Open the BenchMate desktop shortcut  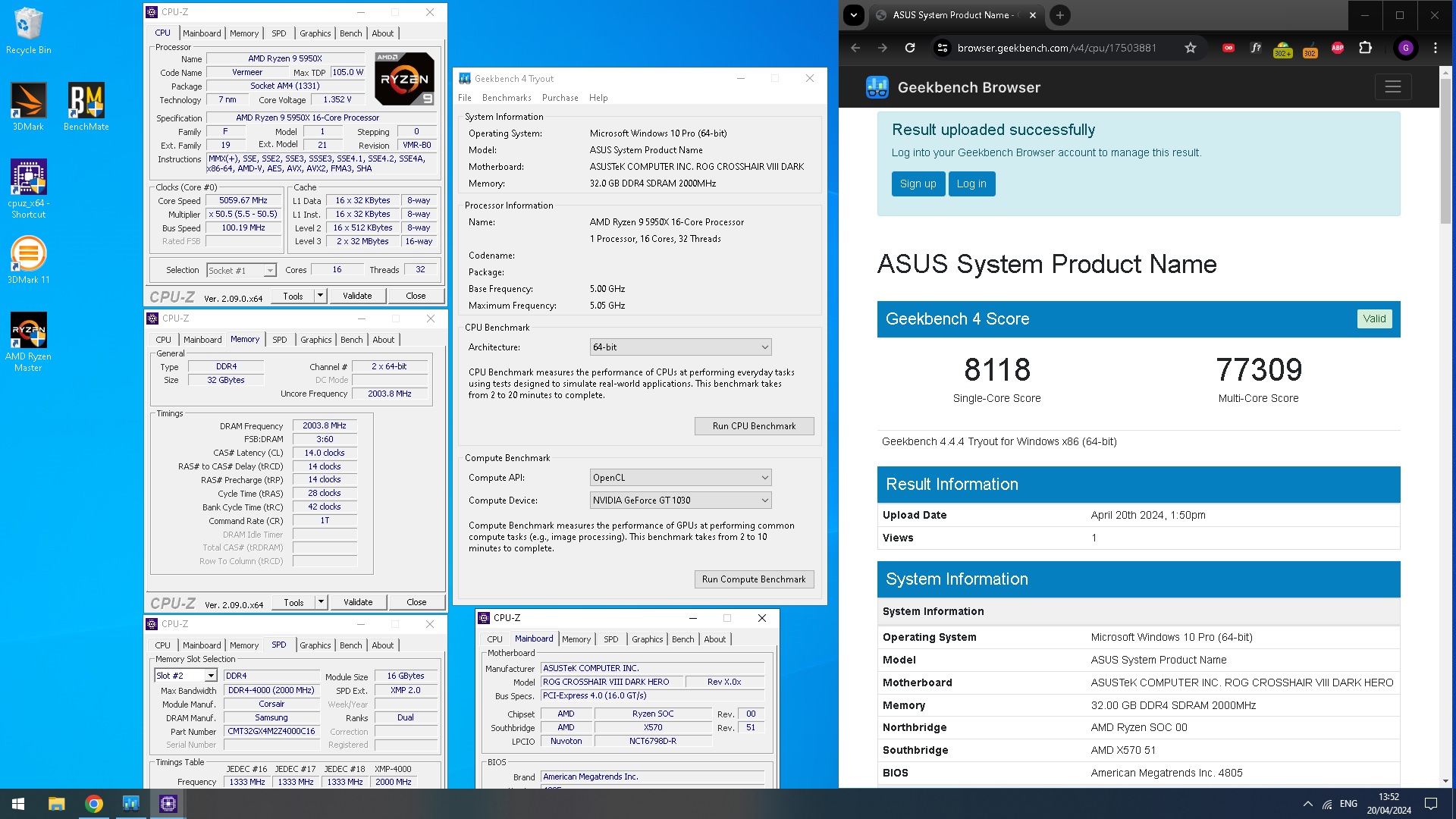pyautogui.click(x=86, y=106)
